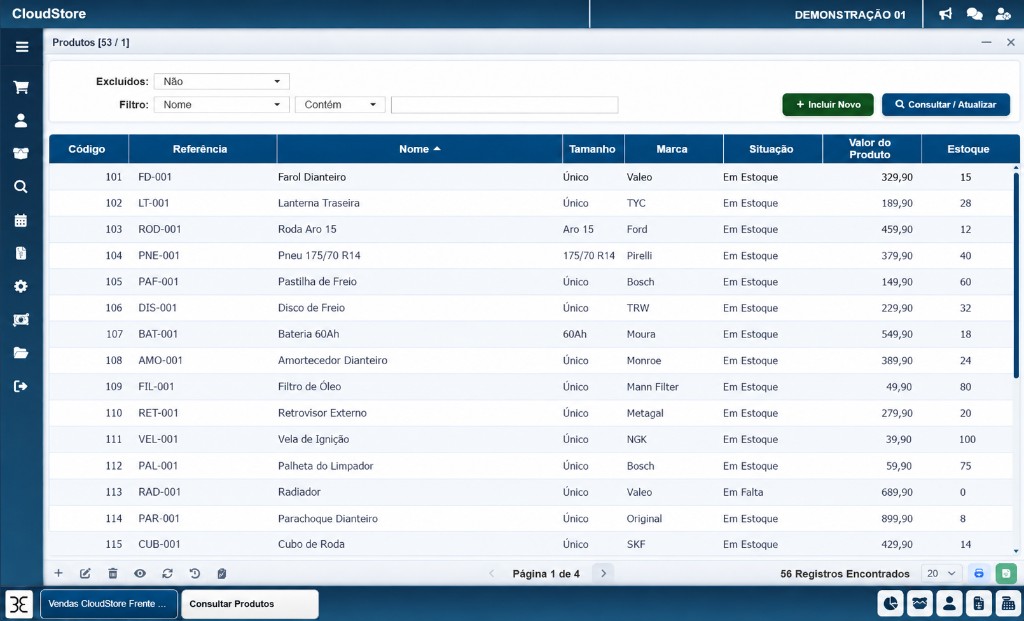Open the products box icon in sidebar
The width and height of the screenshot is (1024, 621).
pos(21,153)
